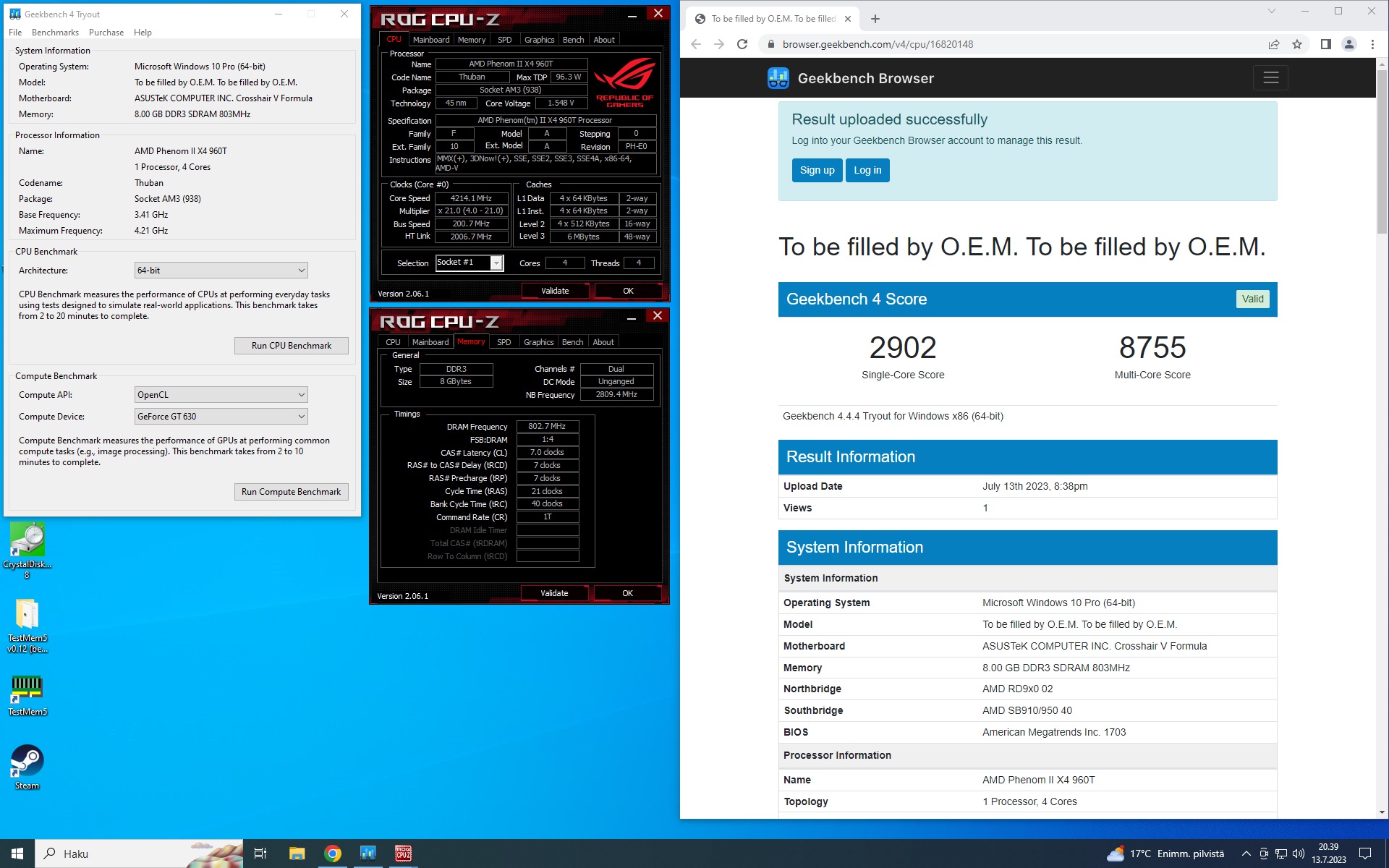Open Windows notification center

[x=1365, y=854]
